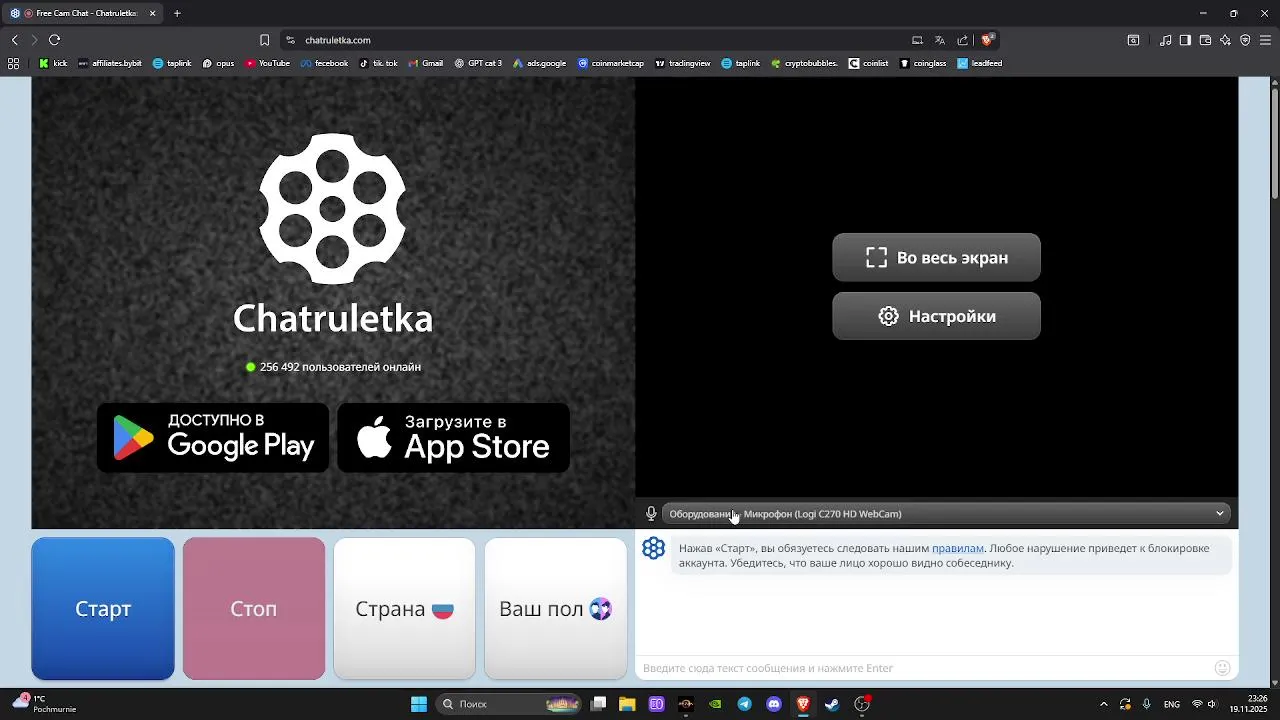1280x720 pixels.
Task: Open Discord from the taskbar
Action: (x=774, y=704)
